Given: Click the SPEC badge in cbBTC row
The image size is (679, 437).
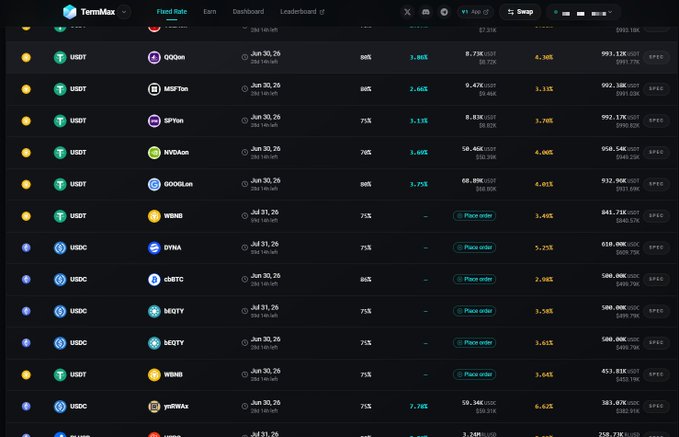Looking at the screenshot, I should (x=656, y=279).
